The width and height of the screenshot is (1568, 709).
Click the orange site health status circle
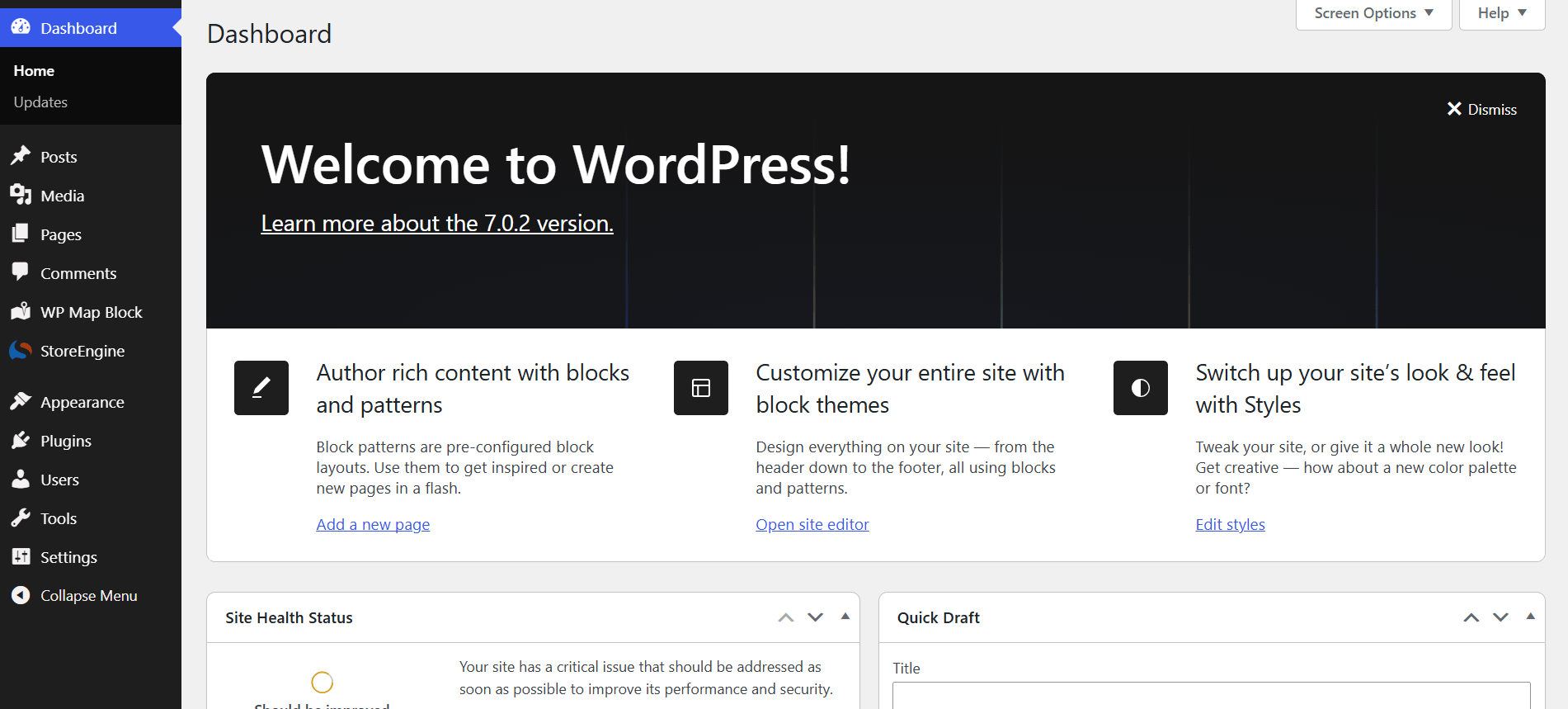(x=322, y=682)
